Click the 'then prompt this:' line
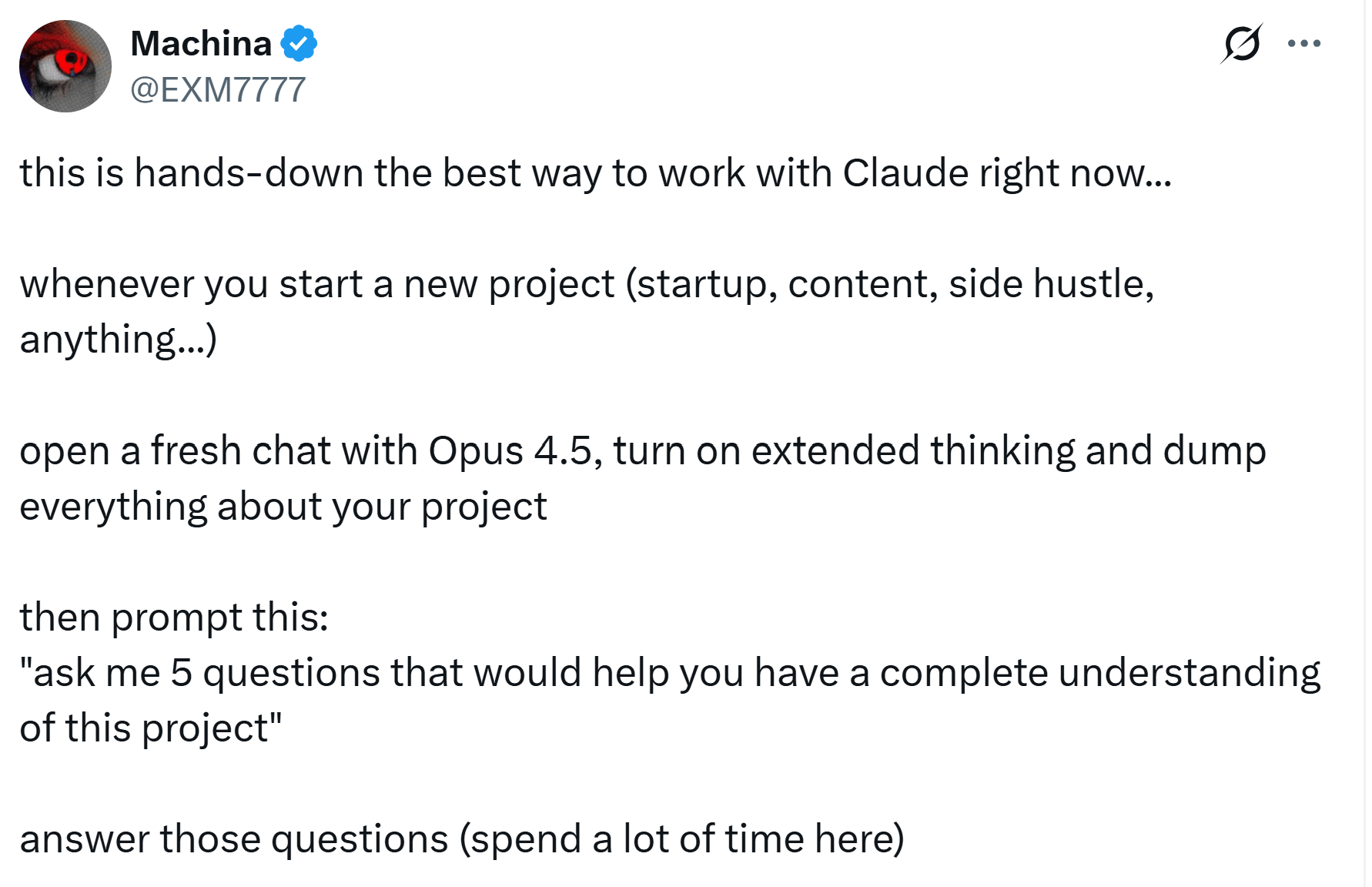This screenshot has height=887, width=1372. point(174,618)
